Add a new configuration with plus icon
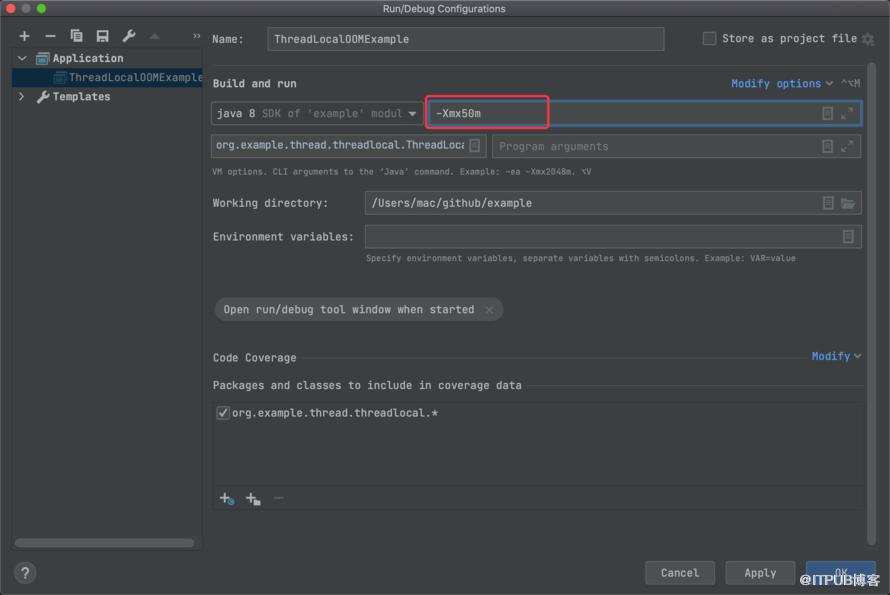890x595 pixels. click(24, 36)
